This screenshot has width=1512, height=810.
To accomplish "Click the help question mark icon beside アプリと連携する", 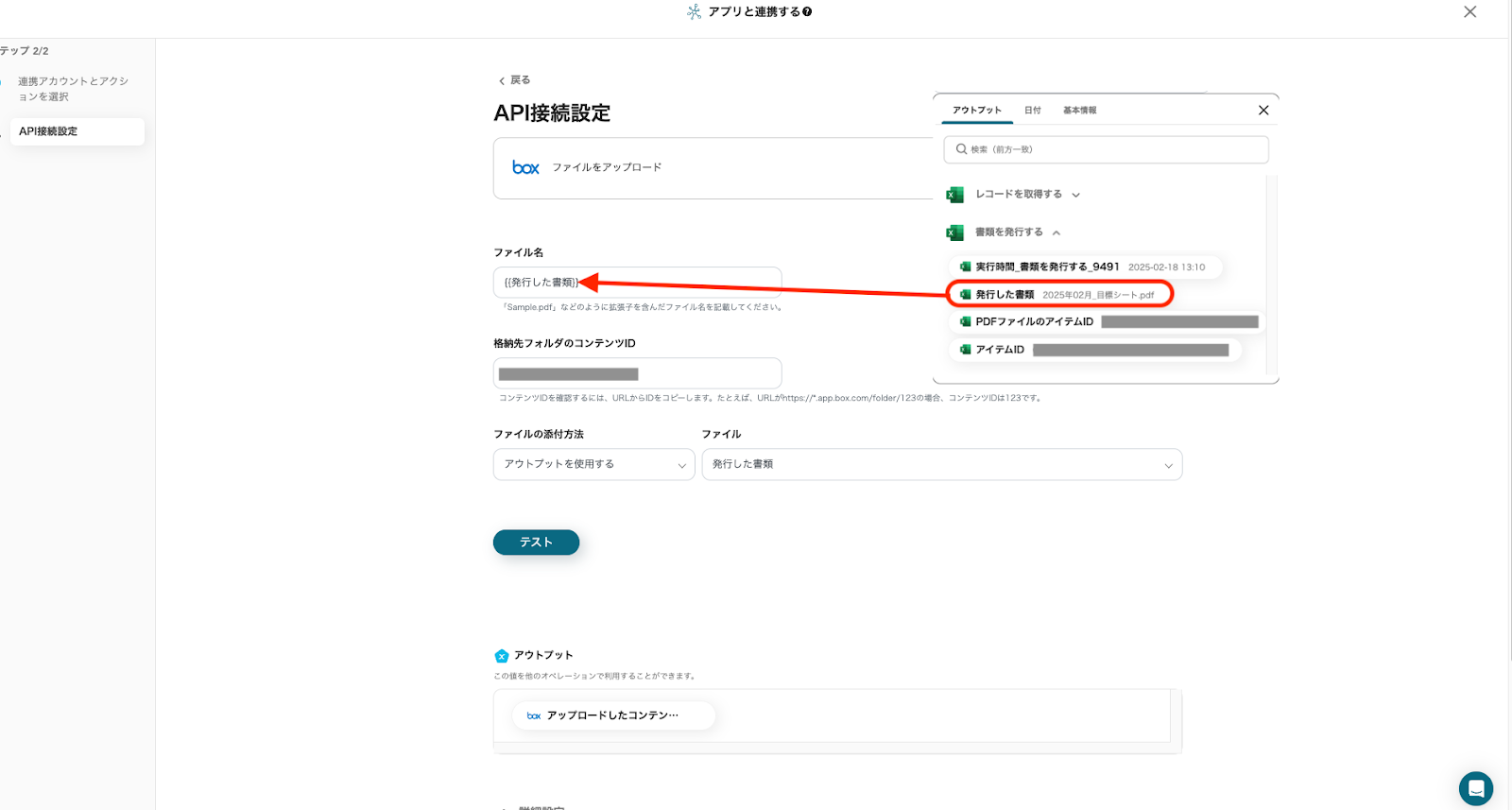I will tap(807, 12).
